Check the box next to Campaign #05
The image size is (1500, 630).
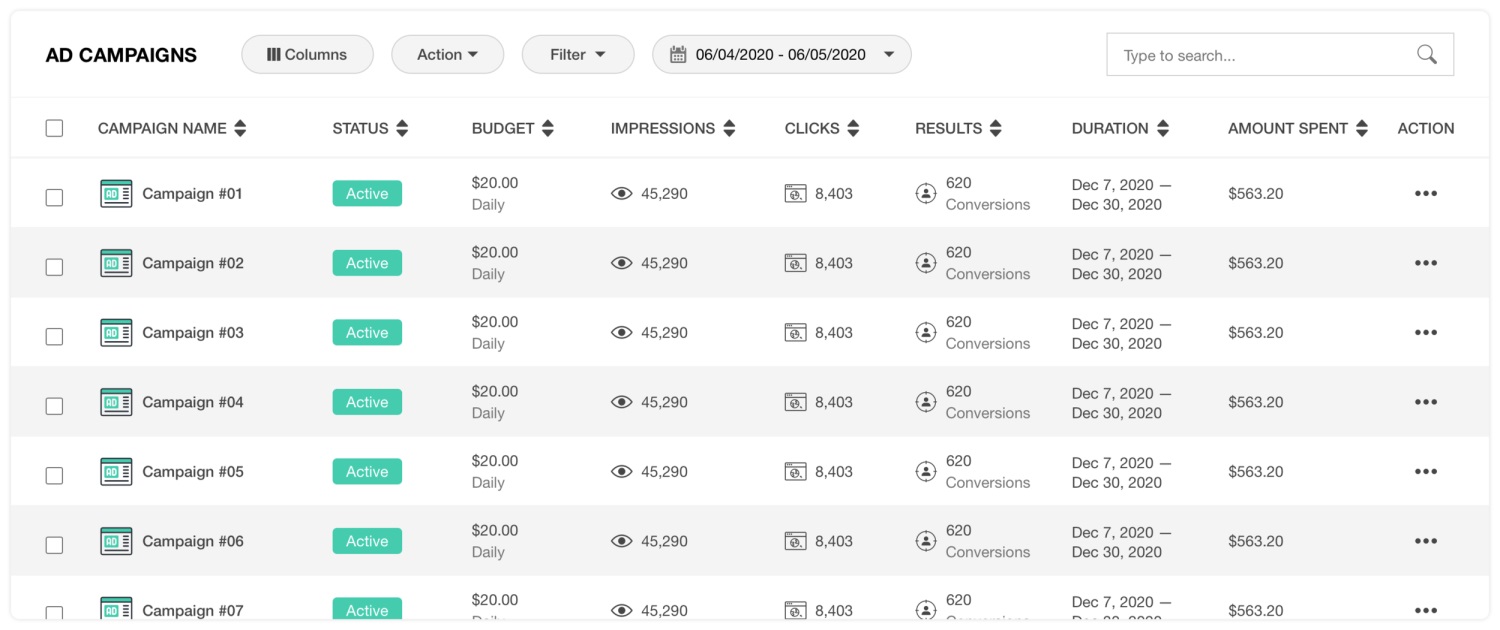pyautogui.click(x=54, y=475)
